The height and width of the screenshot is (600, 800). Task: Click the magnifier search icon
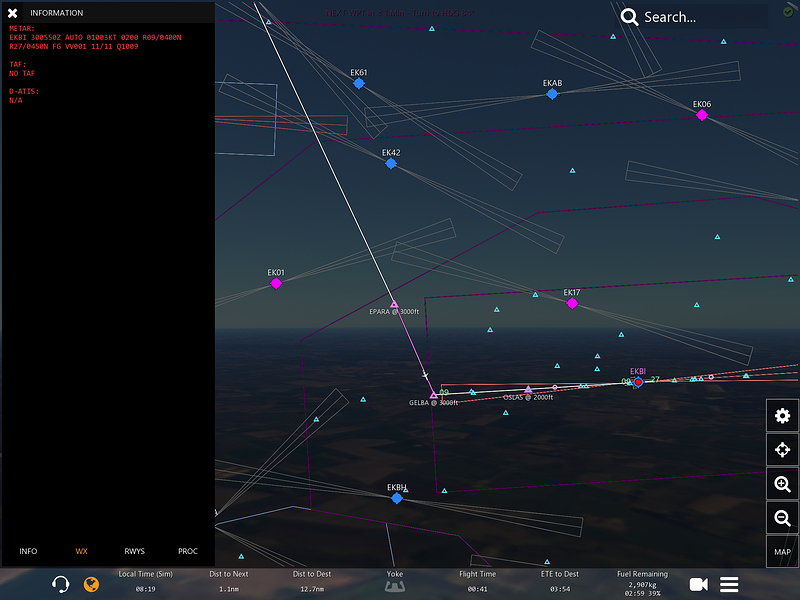click(629, 17)
